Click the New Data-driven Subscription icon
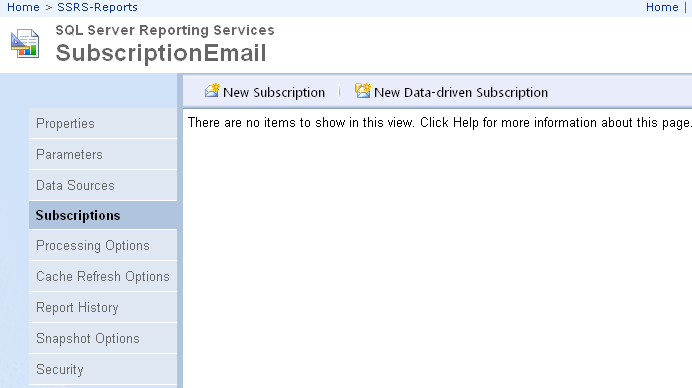This screenshot has height=388, width=692. [x=363, y=90]
